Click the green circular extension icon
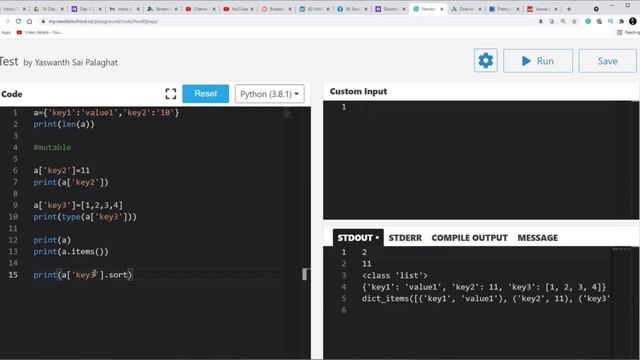640x360 pixels. click(588, 21)
